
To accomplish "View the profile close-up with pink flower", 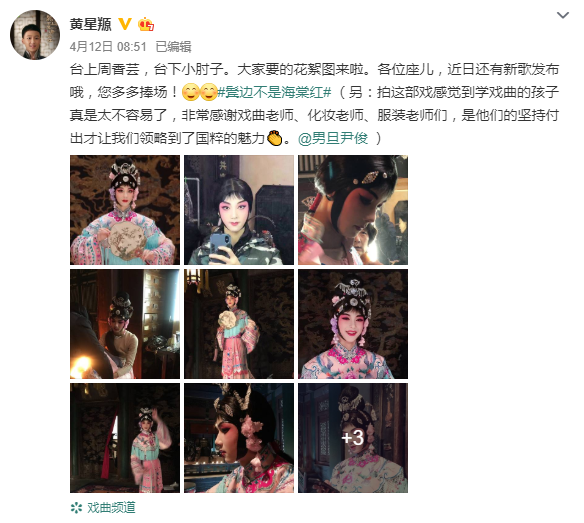I will pyautogui.click(x=239, y=438).
